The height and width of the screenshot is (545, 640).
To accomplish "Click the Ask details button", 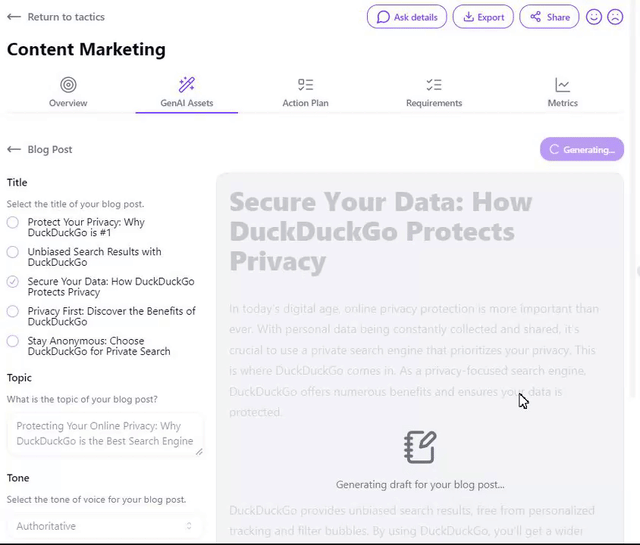I will pyautogui.click(x=407, y=17).
